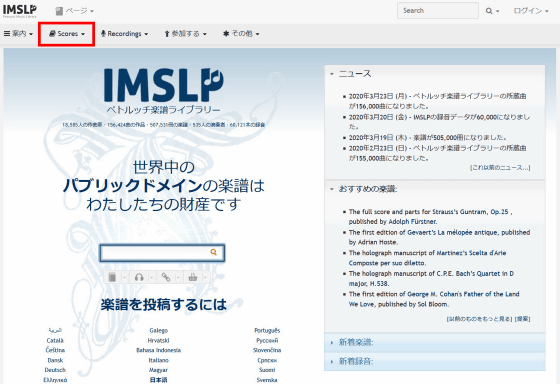
Task: Click the 2020年3月19日 news entry text
Action: [428, 138]
